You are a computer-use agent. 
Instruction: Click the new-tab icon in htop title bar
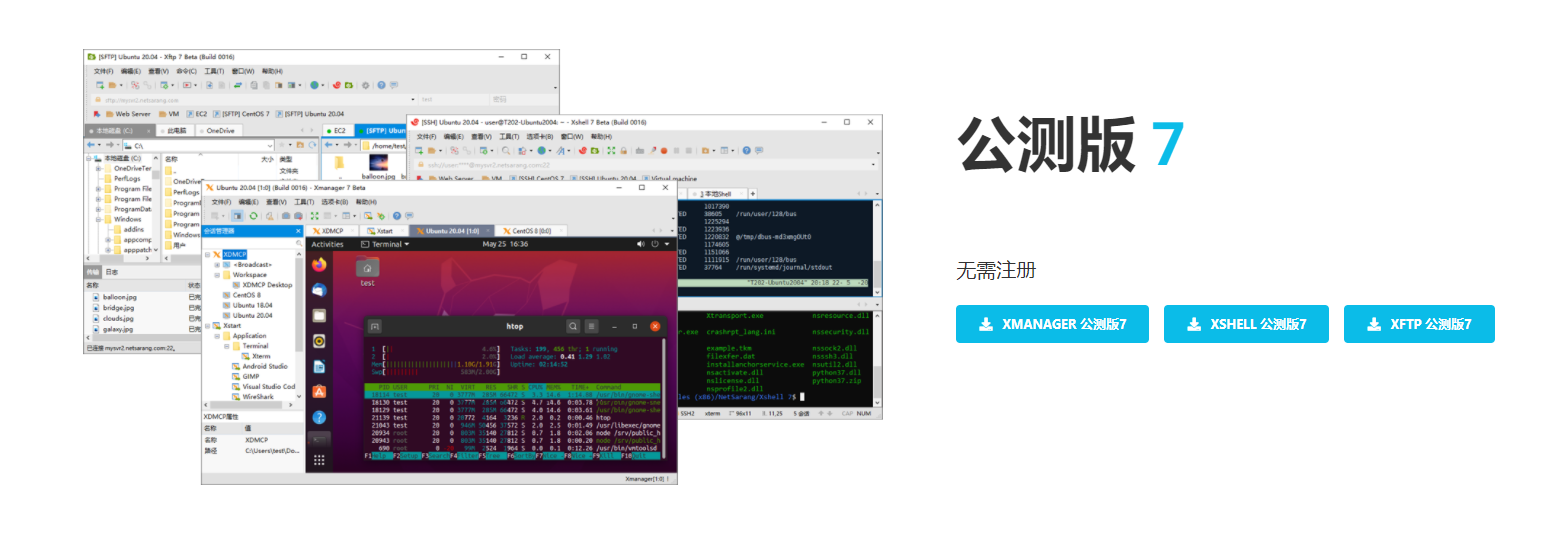[375, 326]
